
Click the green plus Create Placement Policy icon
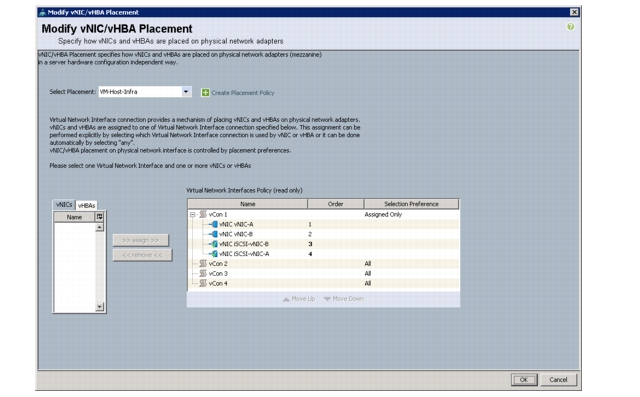click(205, 93)
